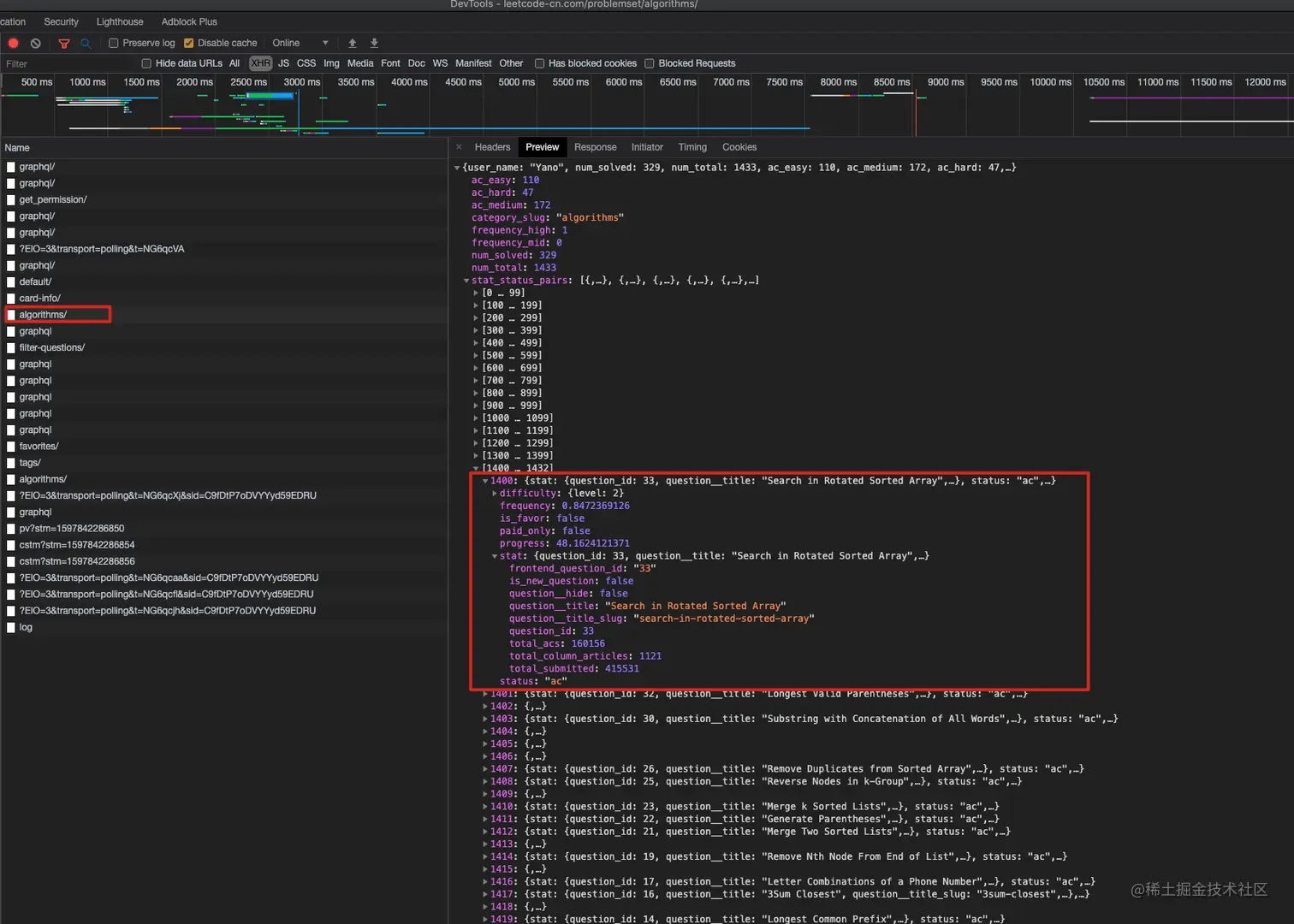Open the Adblock Plus panel tab

pyautogui.click(x=189, y=21)
